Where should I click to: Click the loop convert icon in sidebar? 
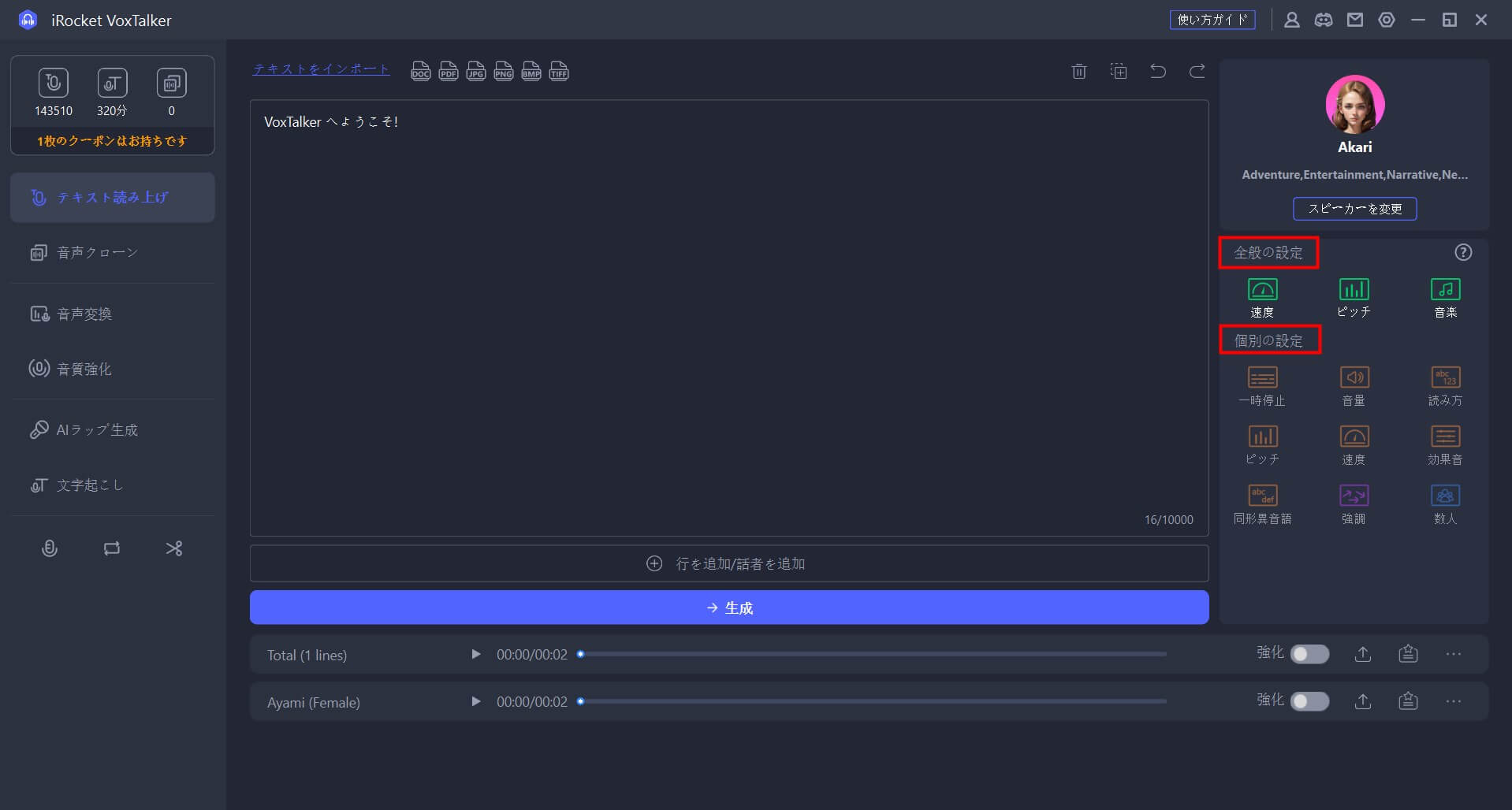click(x=112, y=548)
